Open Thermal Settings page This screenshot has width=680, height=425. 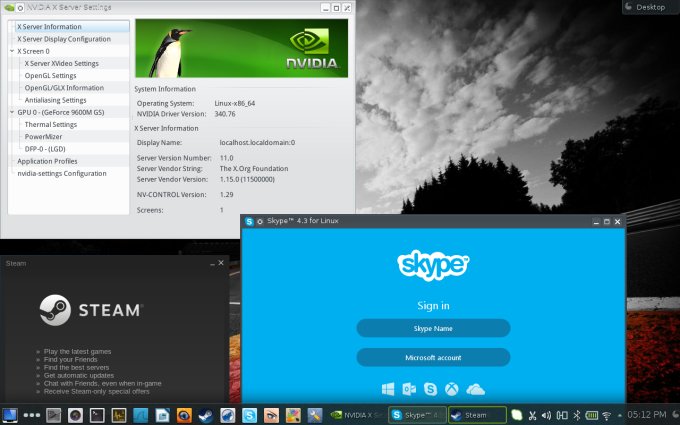[50, 124]
